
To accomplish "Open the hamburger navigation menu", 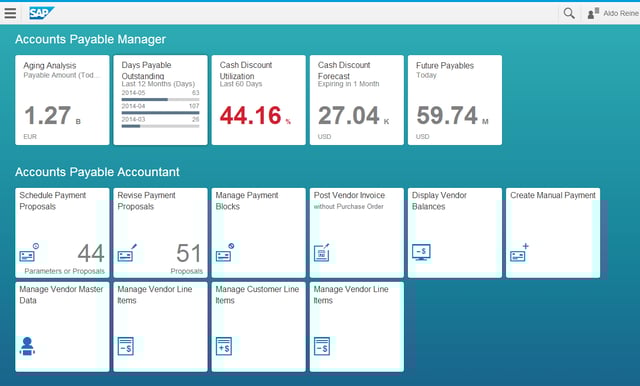I will (x=10, y=13).
